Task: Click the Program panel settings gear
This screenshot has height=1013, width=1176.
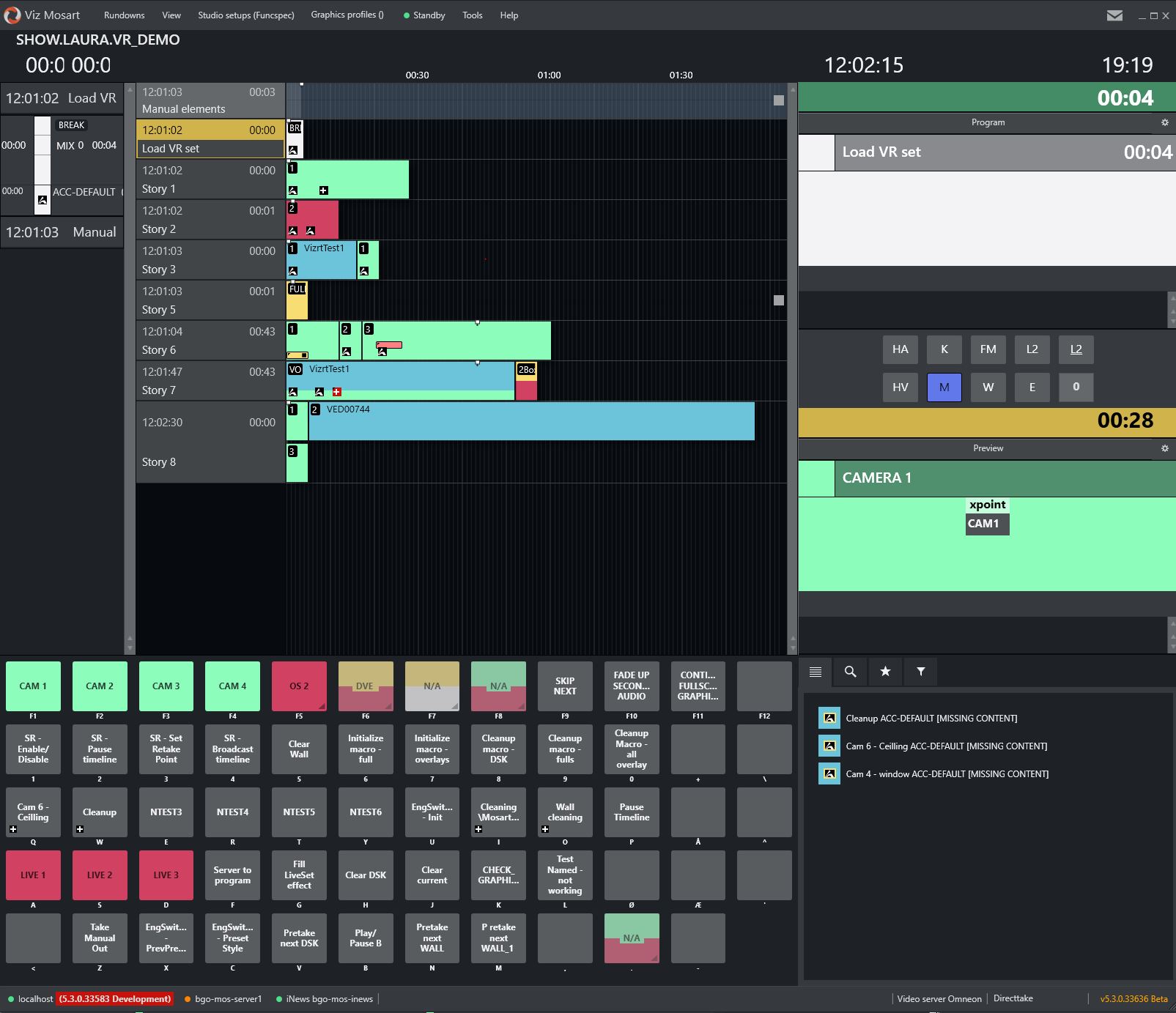Action: 1165,122
